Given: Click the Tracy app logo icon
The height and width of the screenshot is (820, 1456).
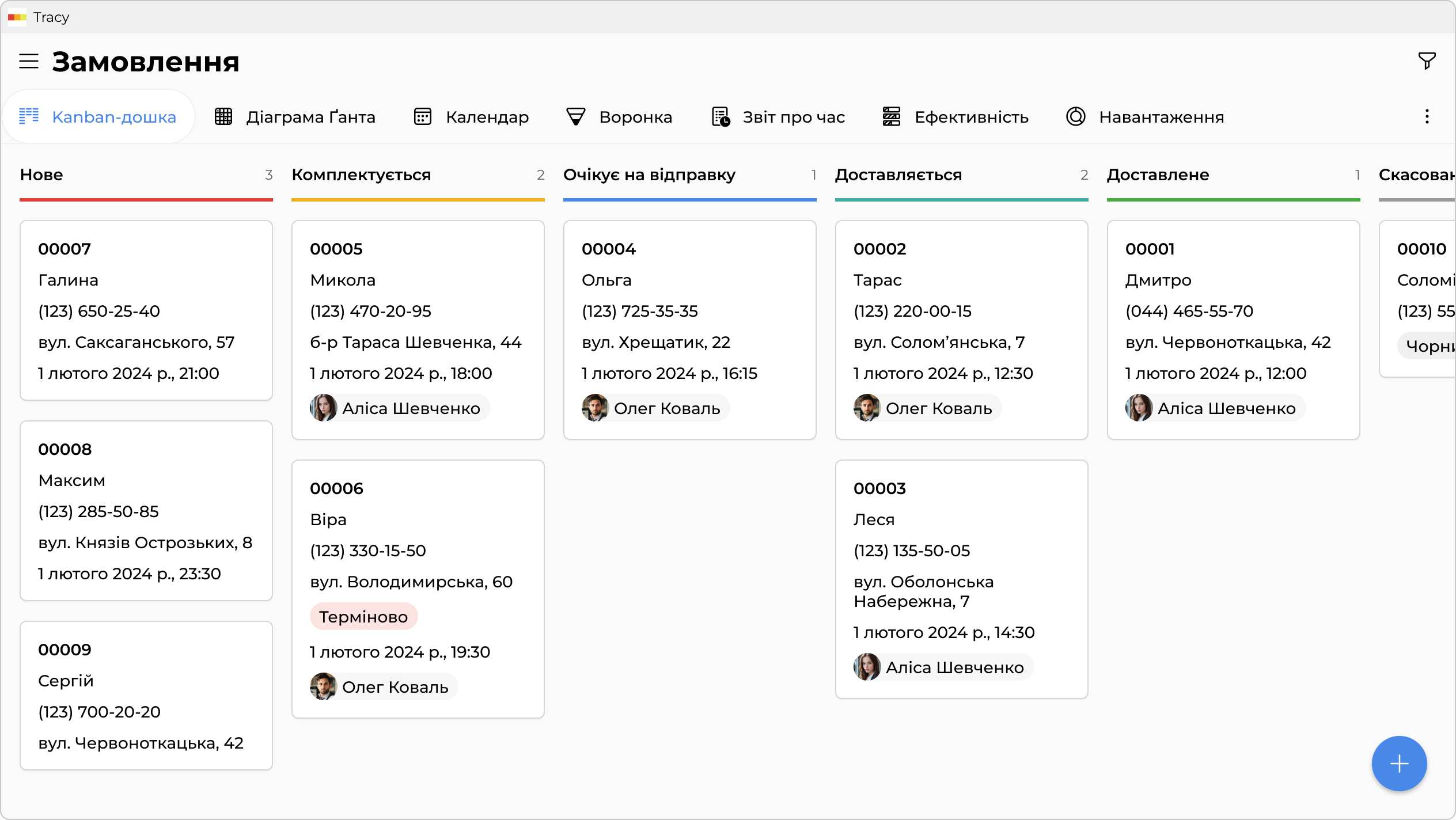Looking at the screenshot, I should (x=17, y=17).
